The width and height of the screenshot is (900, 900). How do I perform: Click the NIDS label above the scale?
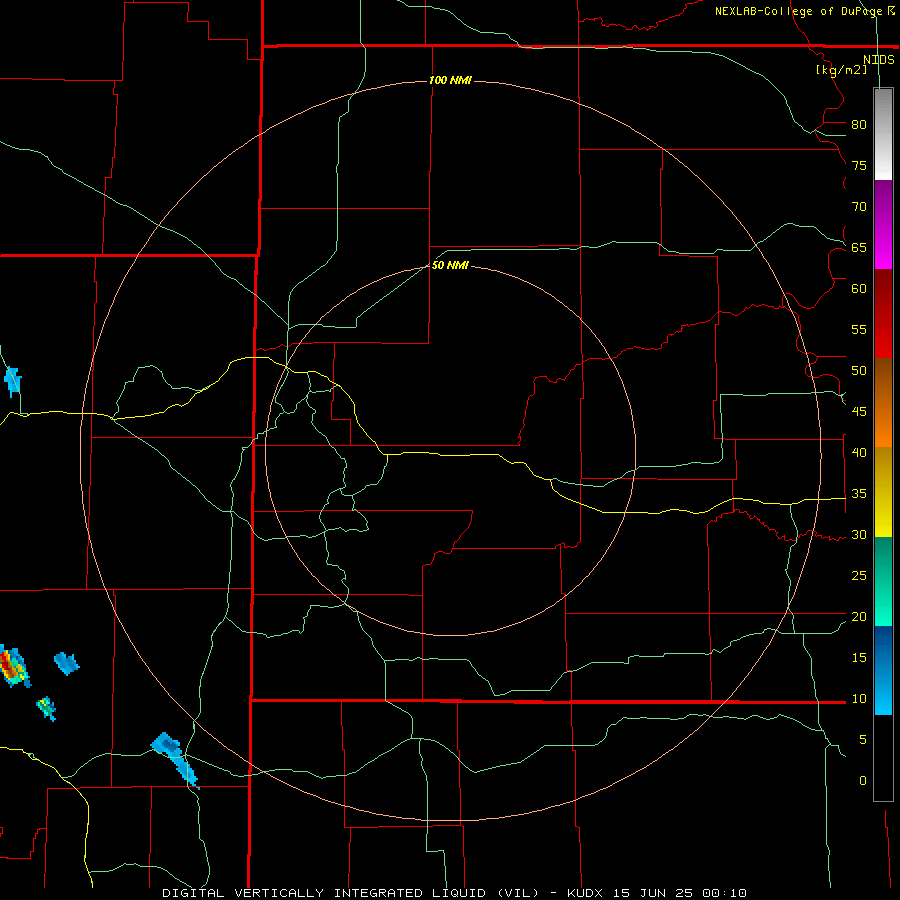pos(878,60)
